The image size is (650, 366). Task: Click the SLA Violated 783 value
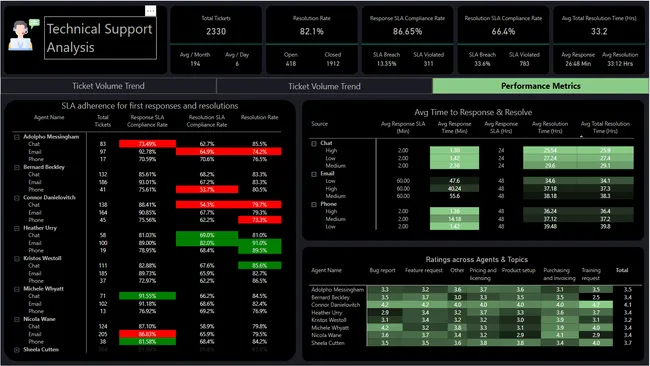coord(524,64)
